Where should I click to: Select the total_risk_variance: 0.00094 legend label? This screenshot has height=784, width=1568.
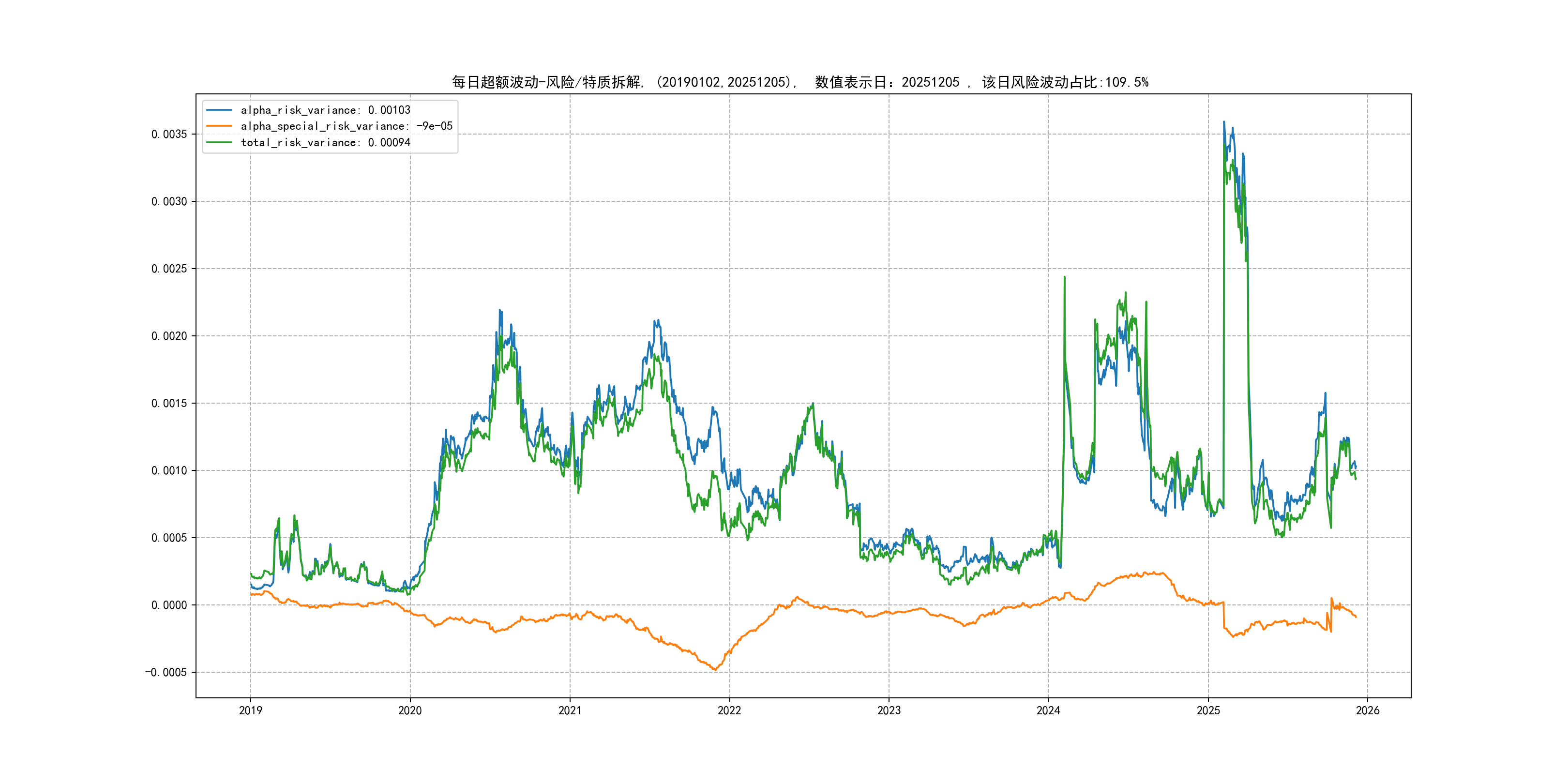point(326,142)
